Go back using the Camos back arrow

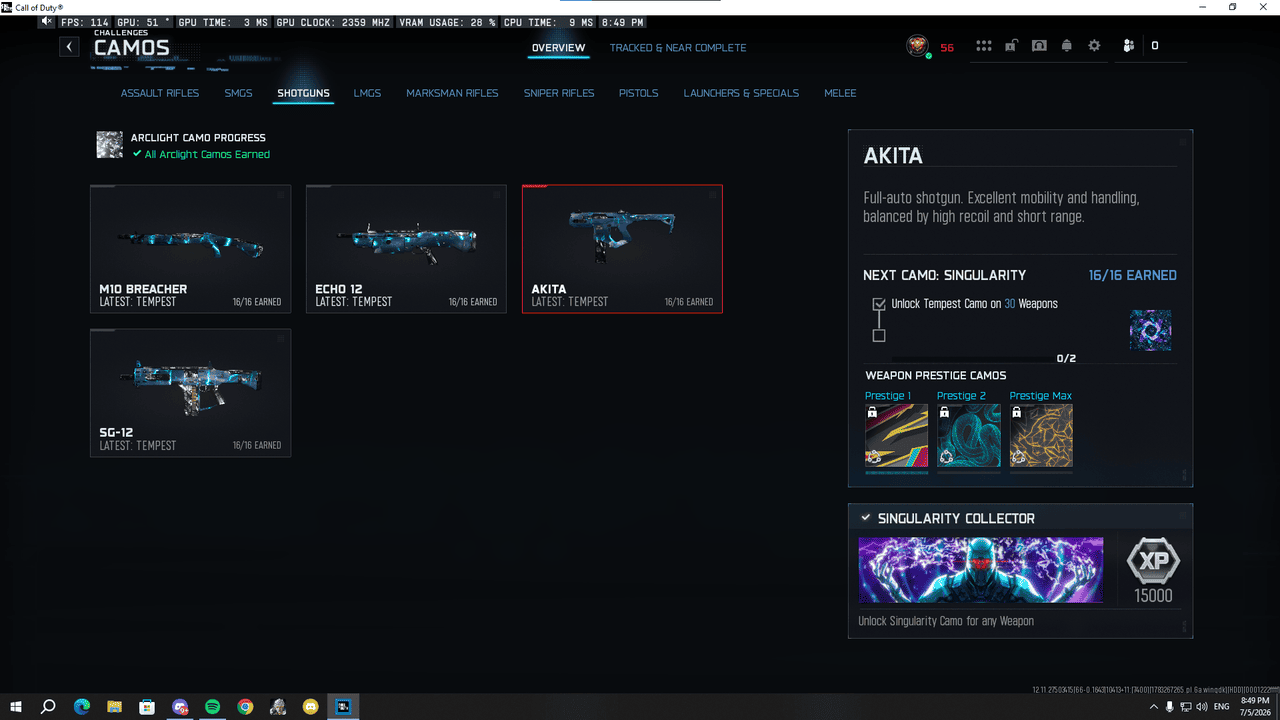pos(69,46)
